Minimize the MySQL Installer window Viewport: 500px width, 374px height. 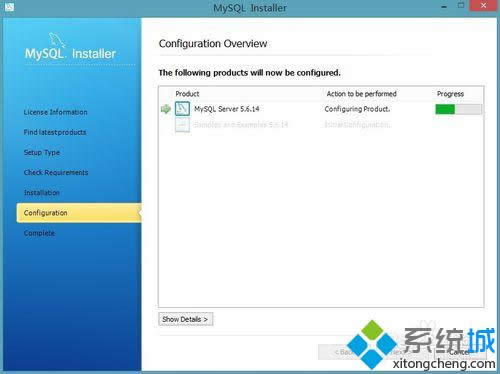pos(444,7)
